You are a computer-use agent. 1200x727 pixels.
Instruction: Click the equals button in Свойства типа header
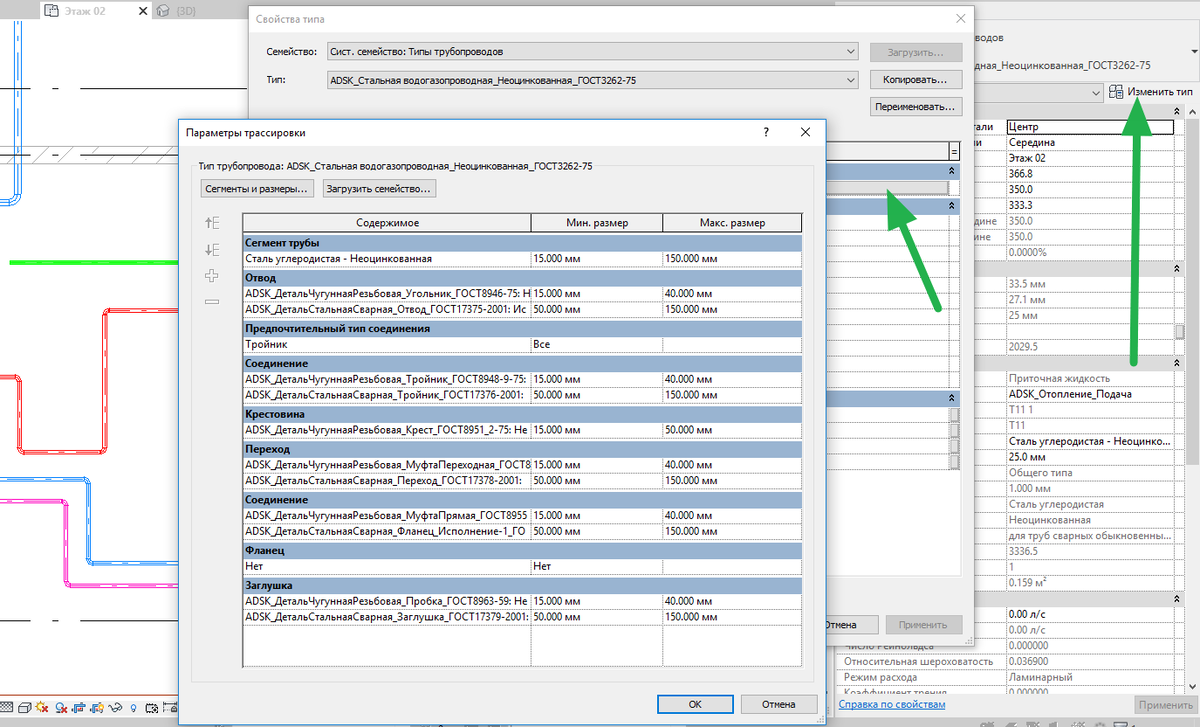pyautogui.click(x=954, y=151)
